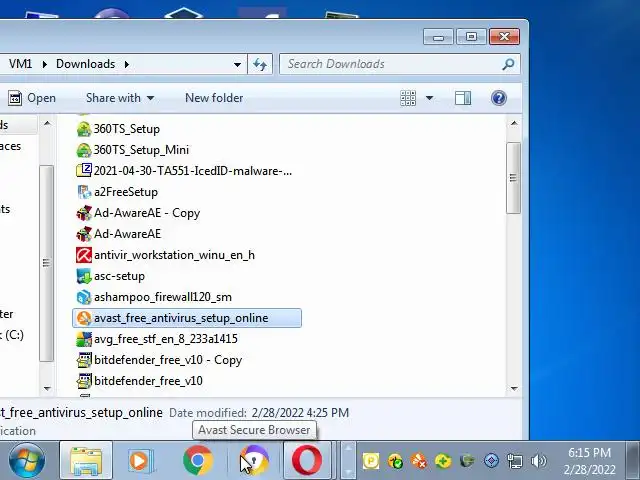The width and height of the screenshot is (640, 480).
Task: Click the green plus tray icon
Action: [443, 461]
